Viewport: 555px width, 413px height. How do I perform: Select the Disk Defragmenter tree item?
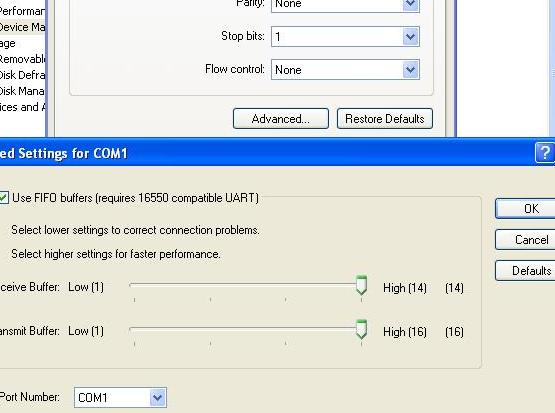[22, 75]
